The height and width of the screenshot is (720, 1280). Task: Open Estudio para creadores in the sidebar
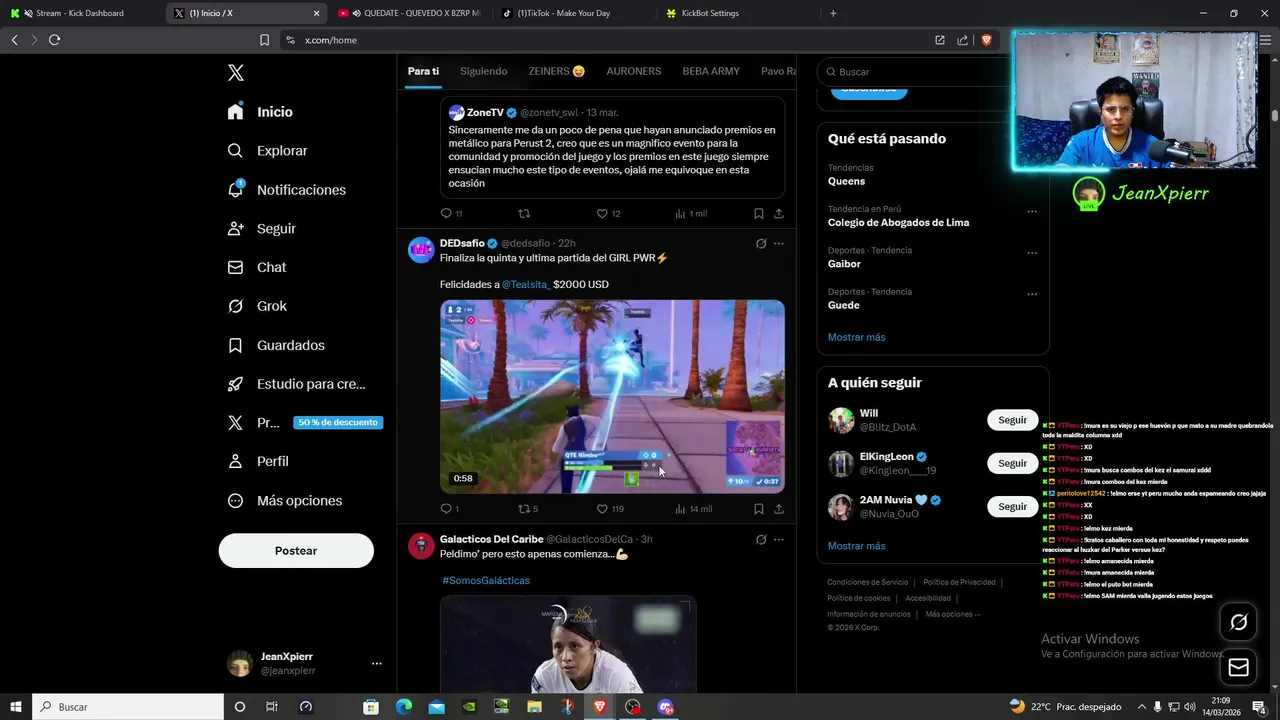pyautogui.click(x=296, y=384)
